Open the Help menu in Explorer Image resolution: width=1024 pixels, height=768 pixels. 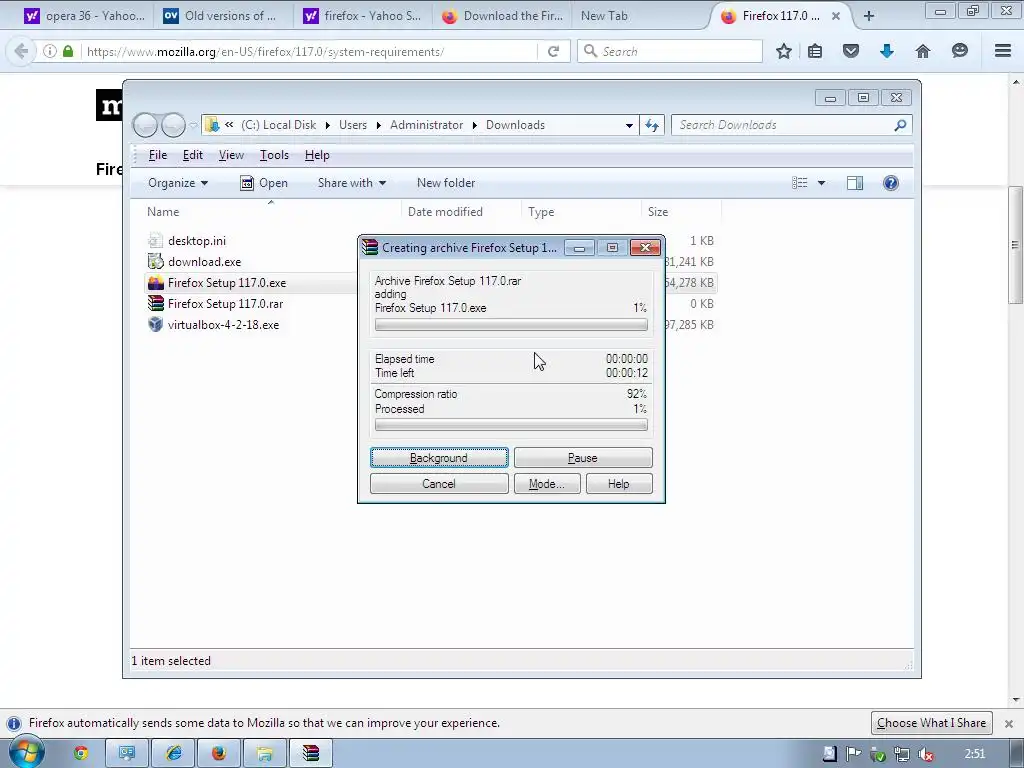tap(317, 155)
